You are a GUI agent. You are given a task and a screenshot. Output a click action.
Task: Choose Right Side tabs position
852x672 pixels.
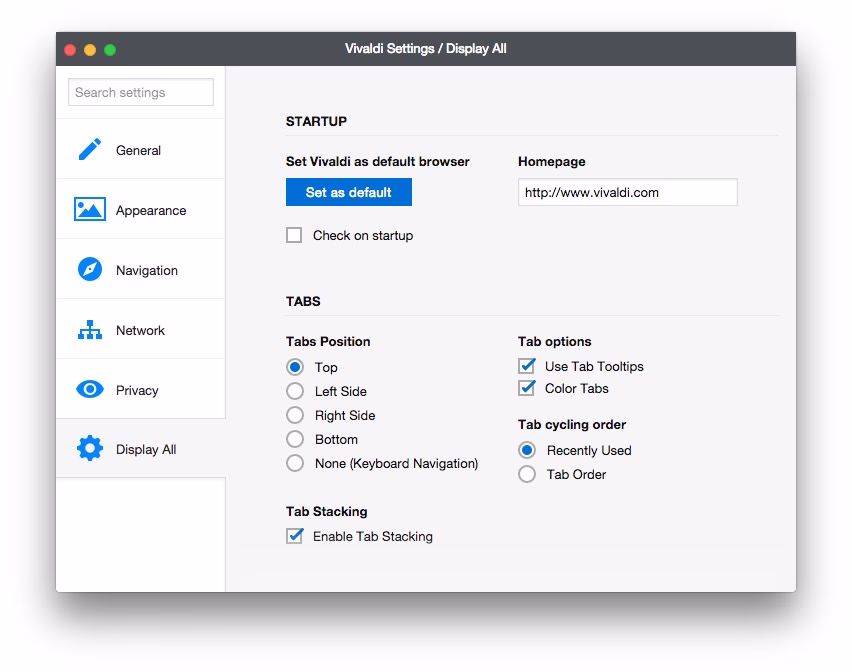click(x=295, y=415)
